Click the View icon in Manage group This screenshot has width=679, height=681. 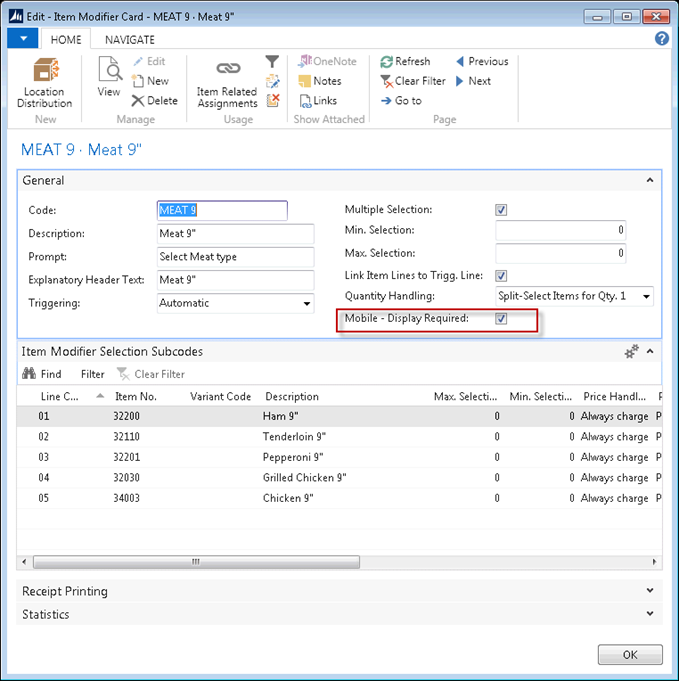coord(108,78)
